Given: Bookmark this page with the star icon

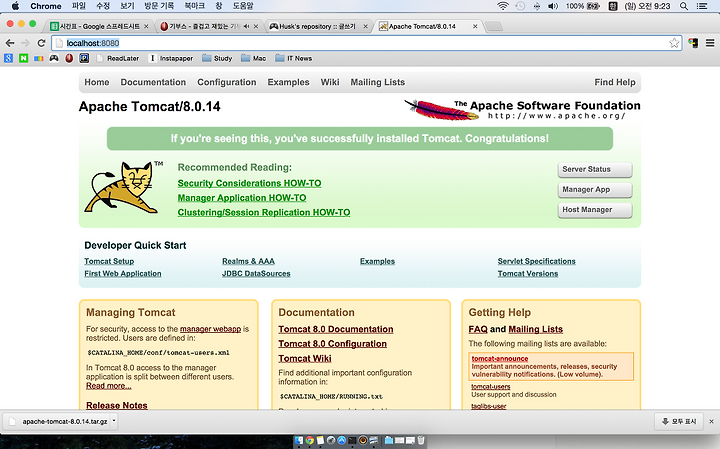Looking at the screenshot, I should (674, 43).
